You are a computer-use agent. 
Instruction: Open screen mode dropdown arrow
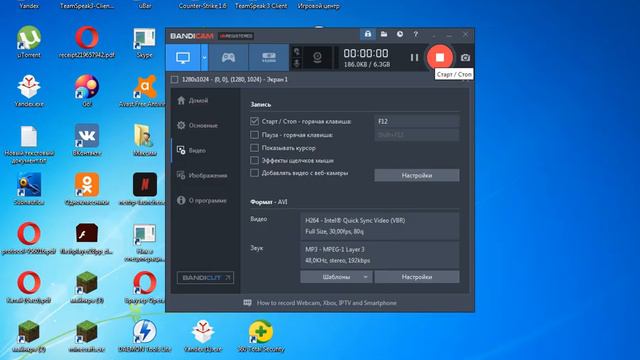[204, 58]
